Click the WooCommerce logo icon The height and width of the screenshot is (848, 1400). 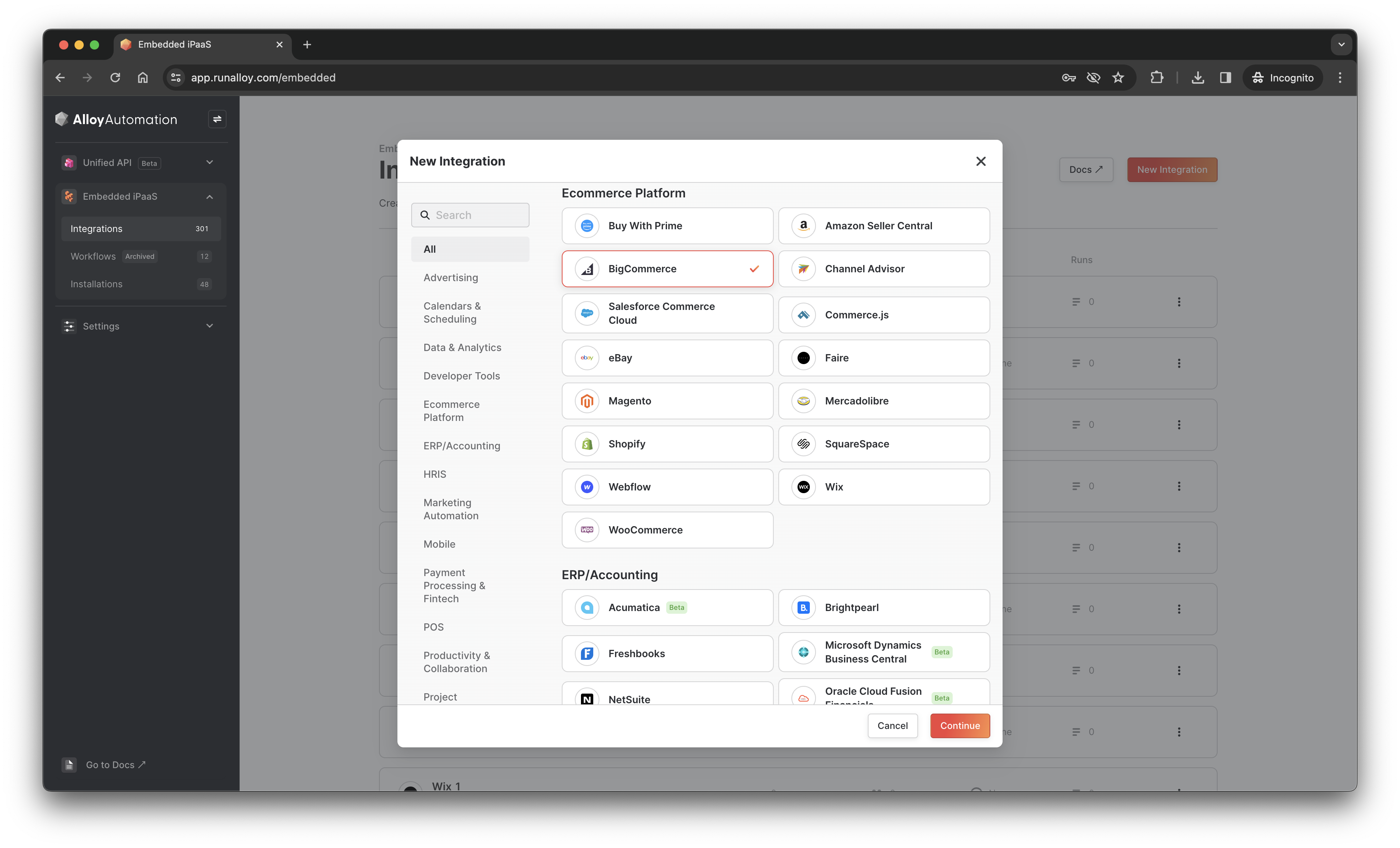587,530
